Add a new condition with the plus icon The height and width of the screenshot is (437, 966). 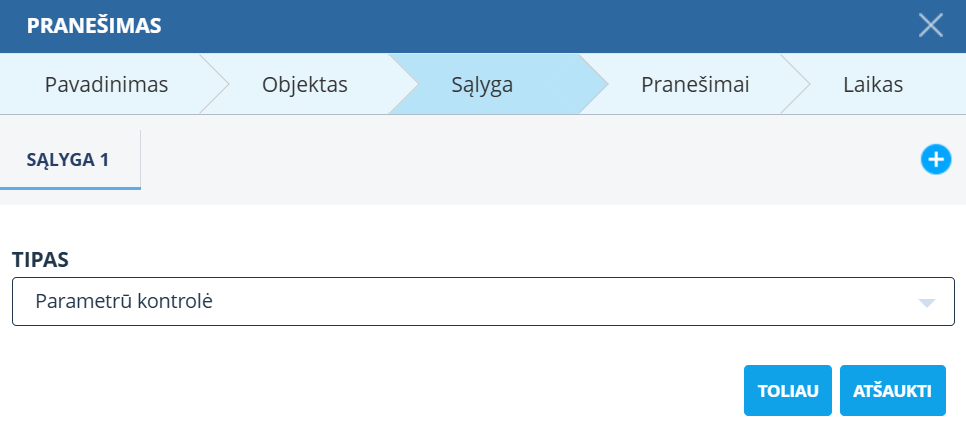(x=935, y=159)
